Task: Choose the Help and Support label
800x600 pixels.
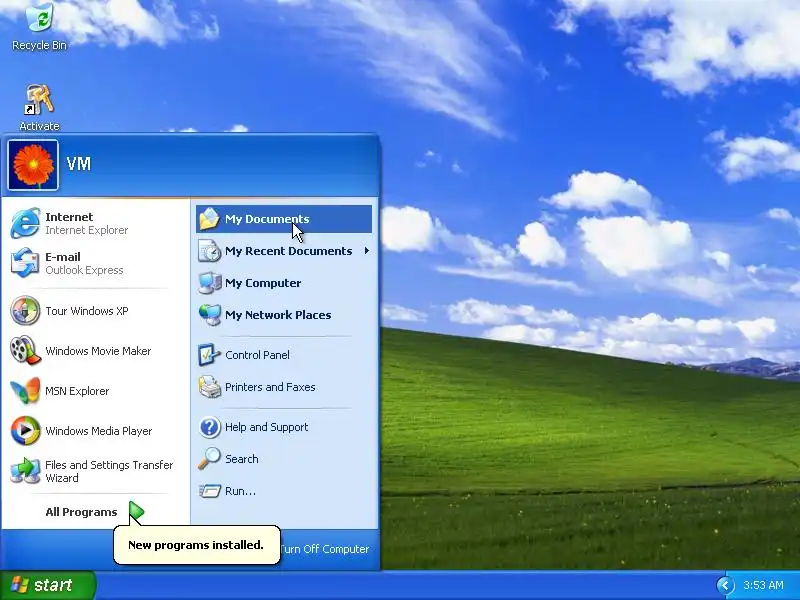Action: point(266,427)
